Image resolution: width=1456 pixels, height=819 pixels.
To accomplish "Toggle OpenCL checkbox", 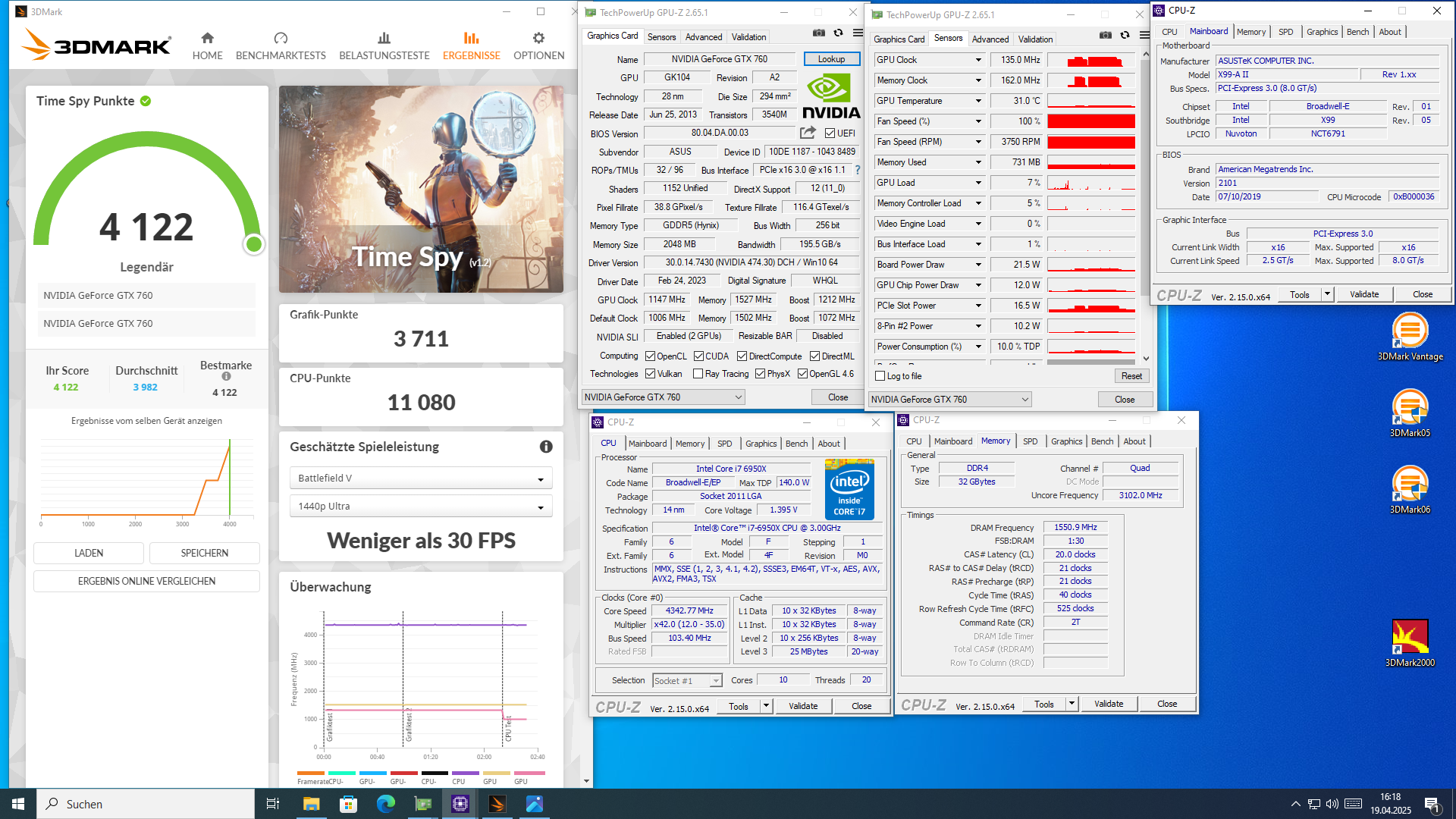I will click(650, 356).
